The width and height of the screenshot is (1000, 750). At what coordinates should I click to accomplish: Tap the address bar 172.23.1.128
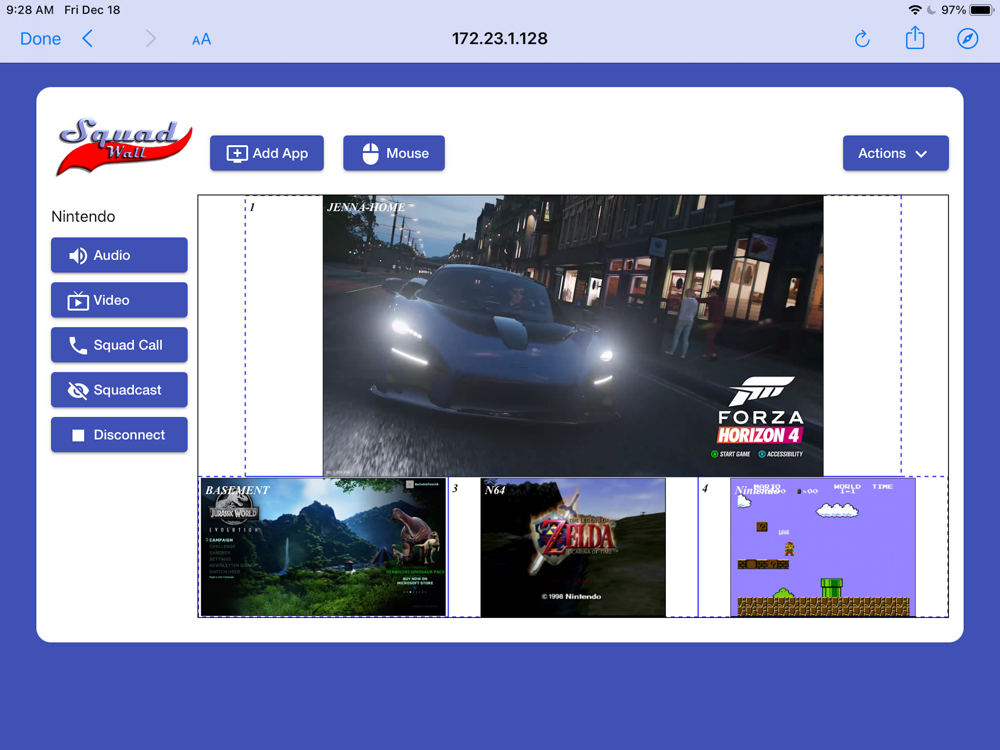(x=499, y=39)
